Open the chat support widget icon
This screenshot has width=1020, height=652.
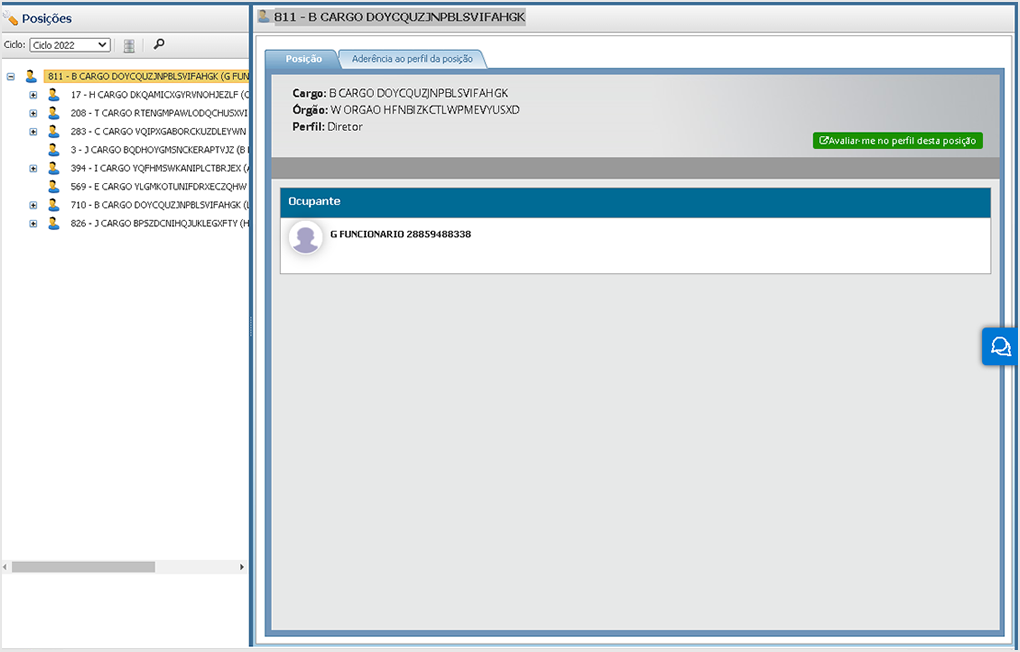tap(1000, 346)
